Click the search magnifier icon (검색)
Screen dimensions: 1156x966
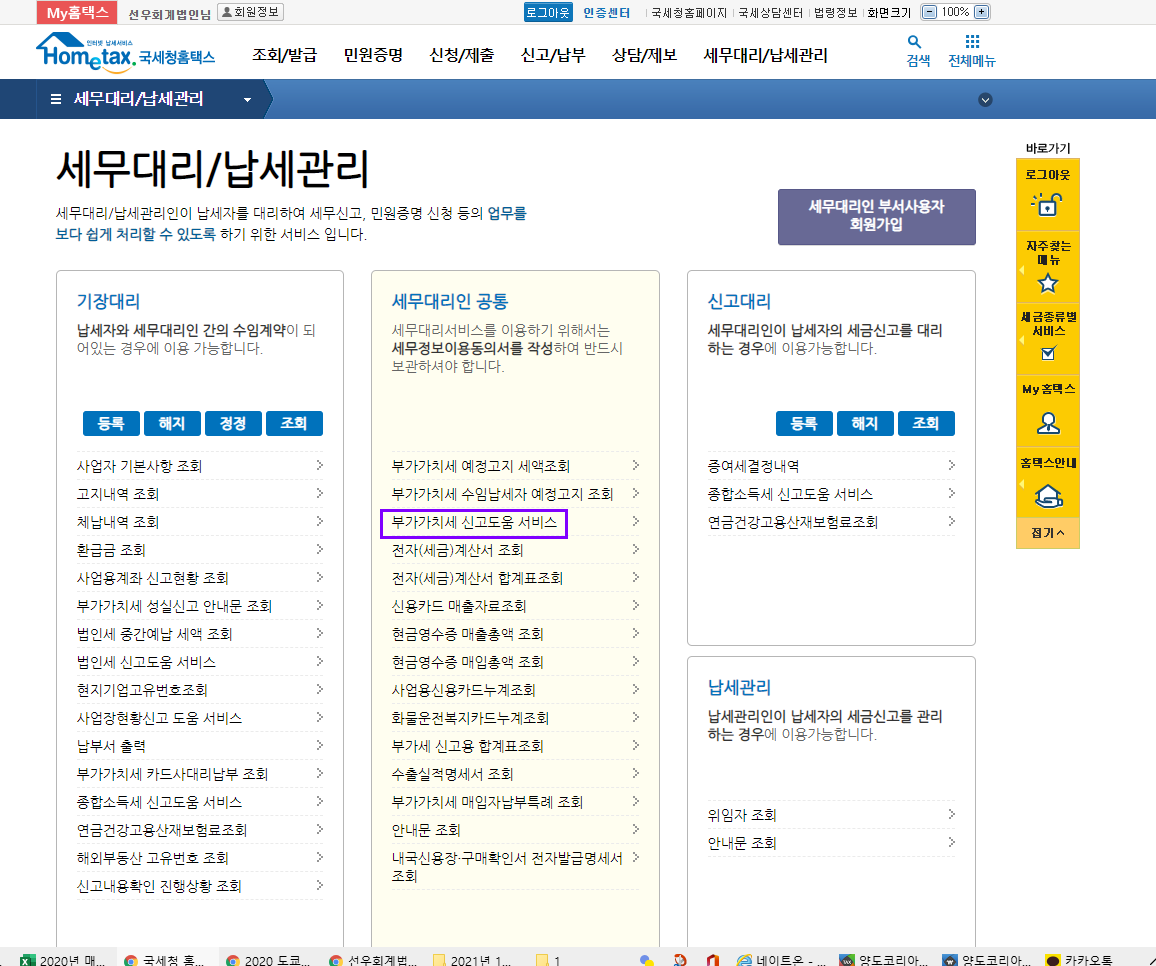(x=914, y=42)
